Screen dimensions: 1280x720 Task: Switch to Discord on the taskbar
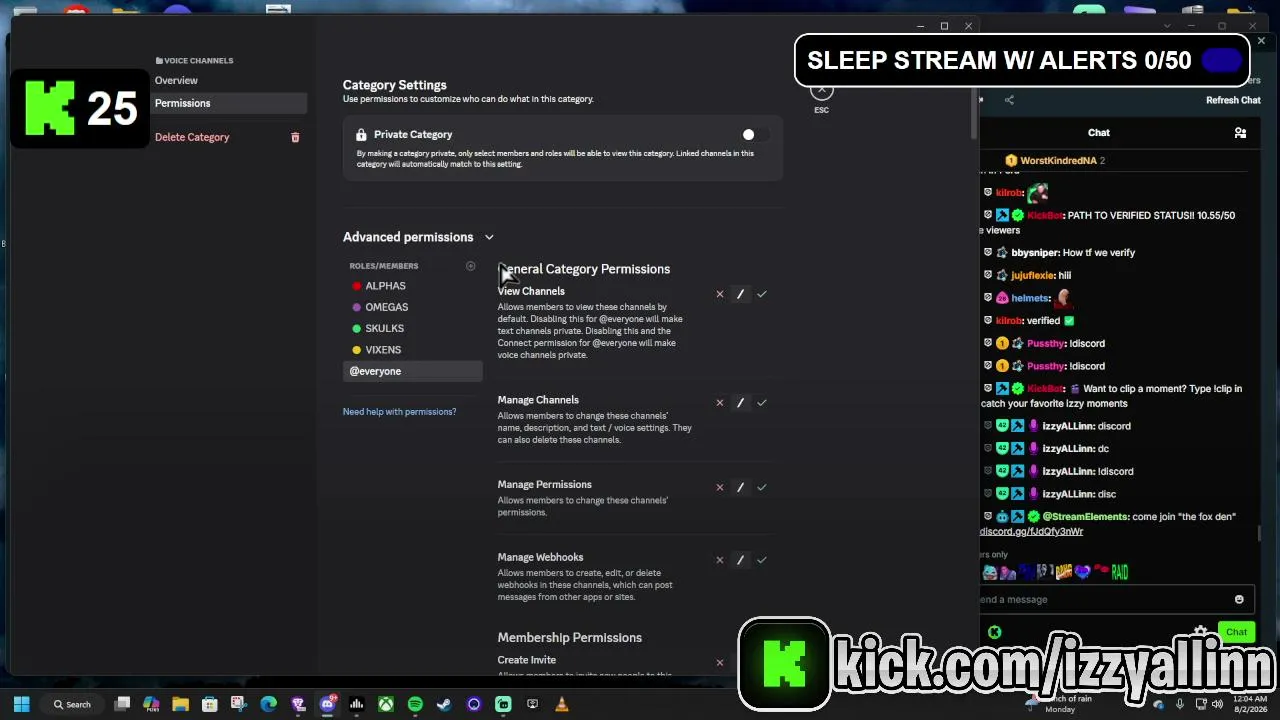coord(327,704)
